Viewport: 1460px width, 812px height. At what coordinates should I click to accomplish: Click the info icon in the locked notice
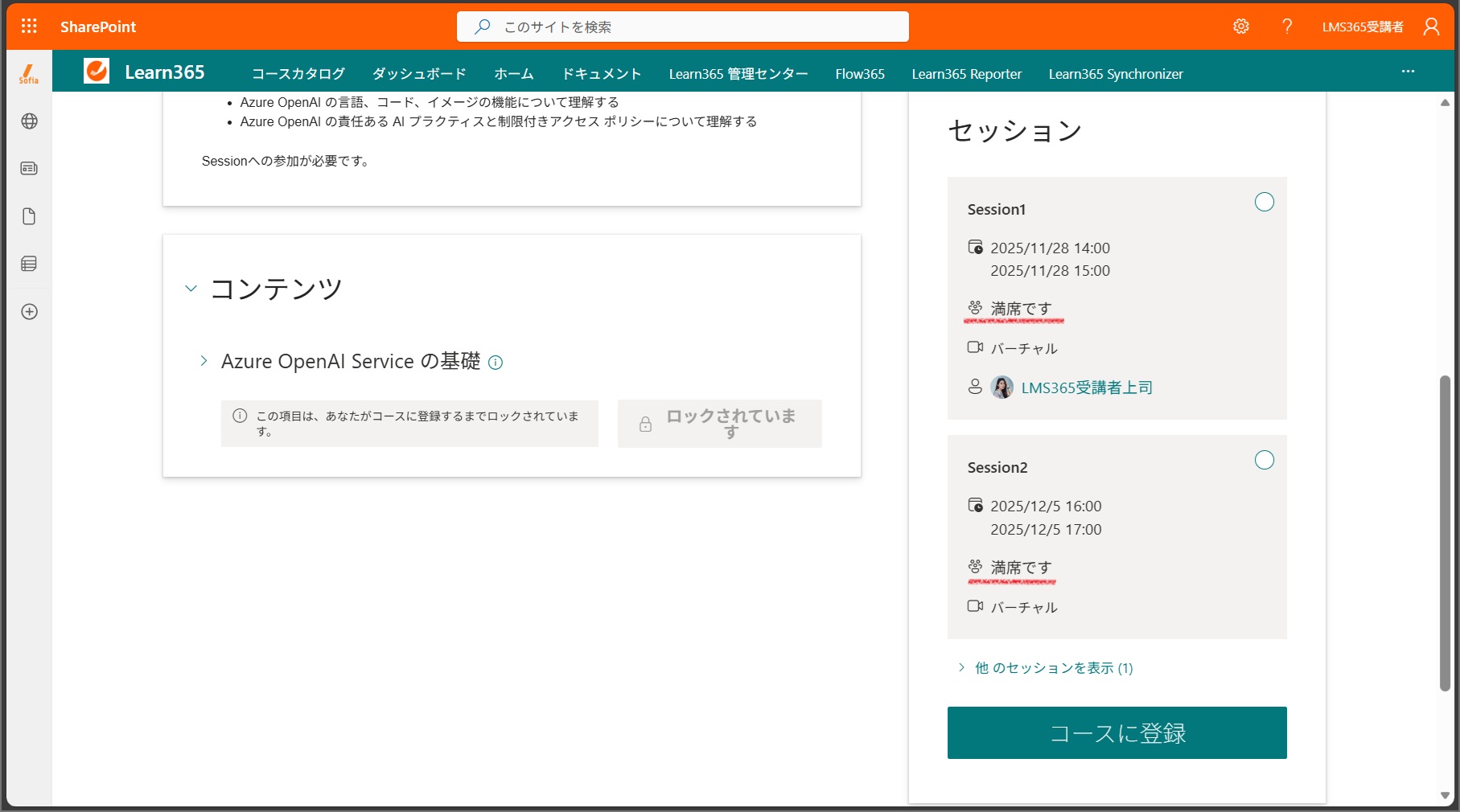(x=240, y=416)
